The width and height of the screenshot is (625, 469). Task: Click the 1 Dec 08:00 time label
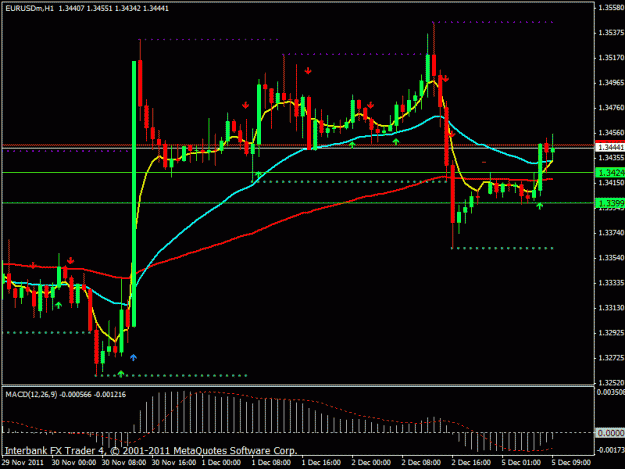pyautogui.click(x=271, y=463)
